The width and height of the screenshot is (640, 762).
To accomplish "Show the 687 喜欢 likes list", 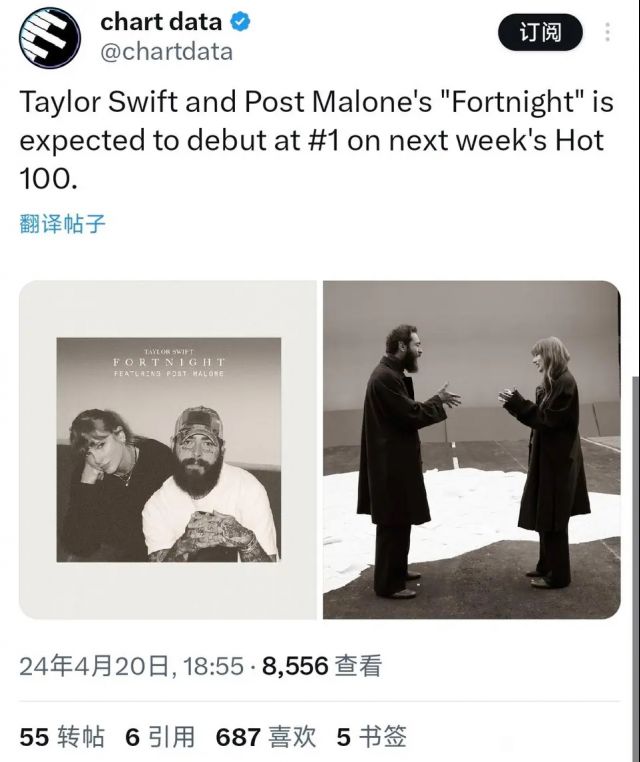I will [266, 737].
